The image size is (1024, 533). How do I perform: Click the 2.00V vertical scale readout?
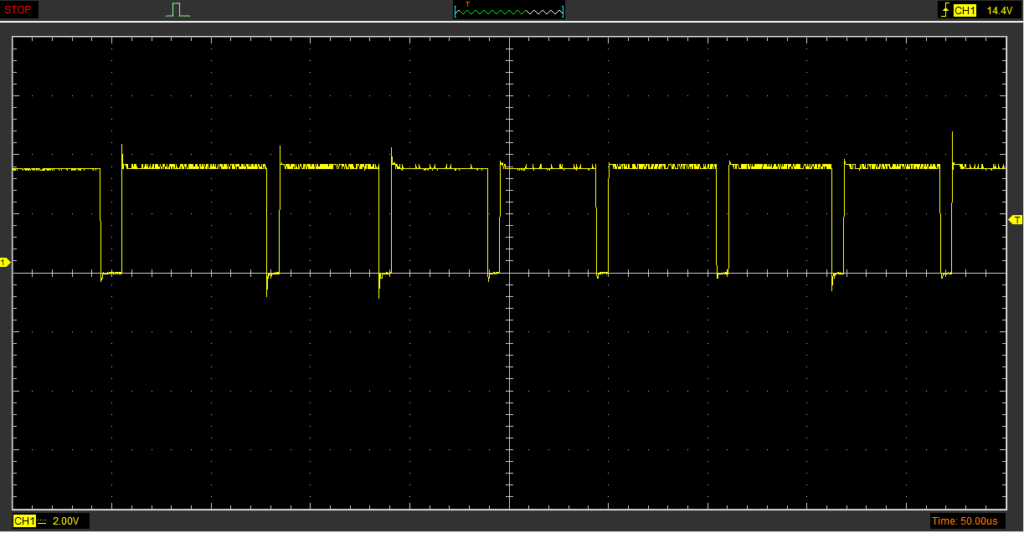pyautogui.click(x=65, y=522)
